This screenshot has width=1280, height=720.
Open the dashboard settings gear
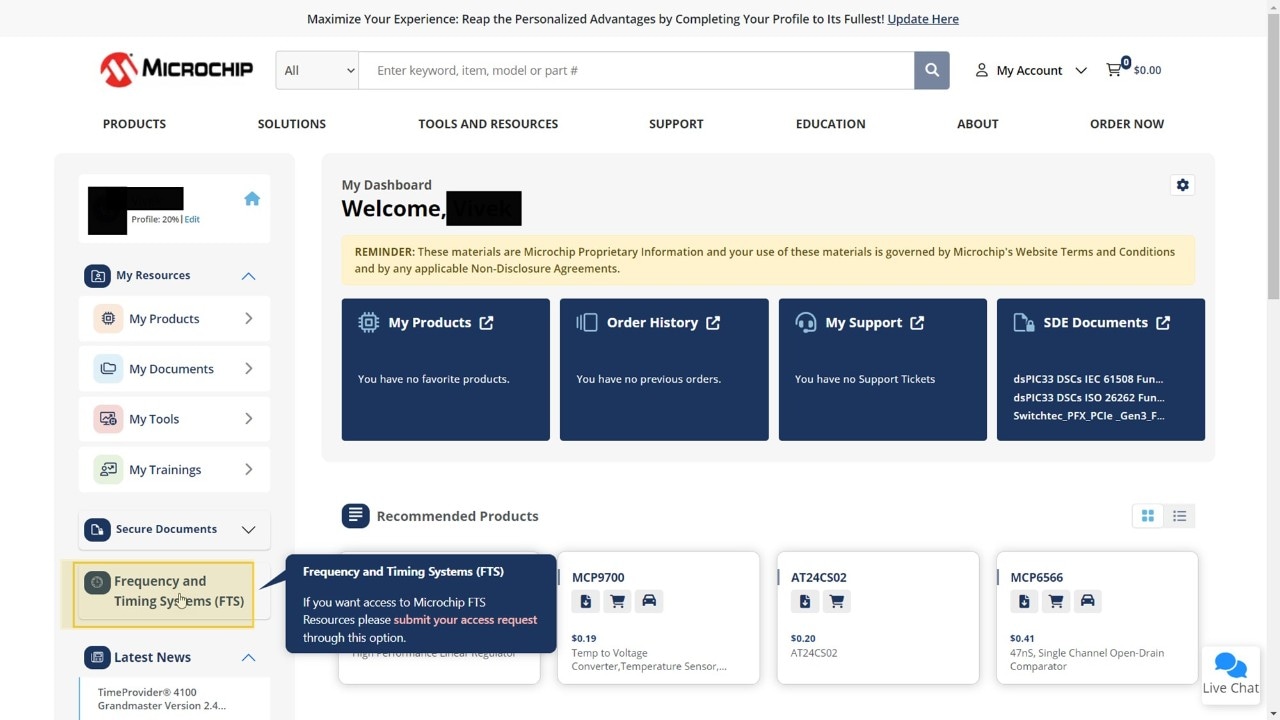pos(1183,185)
